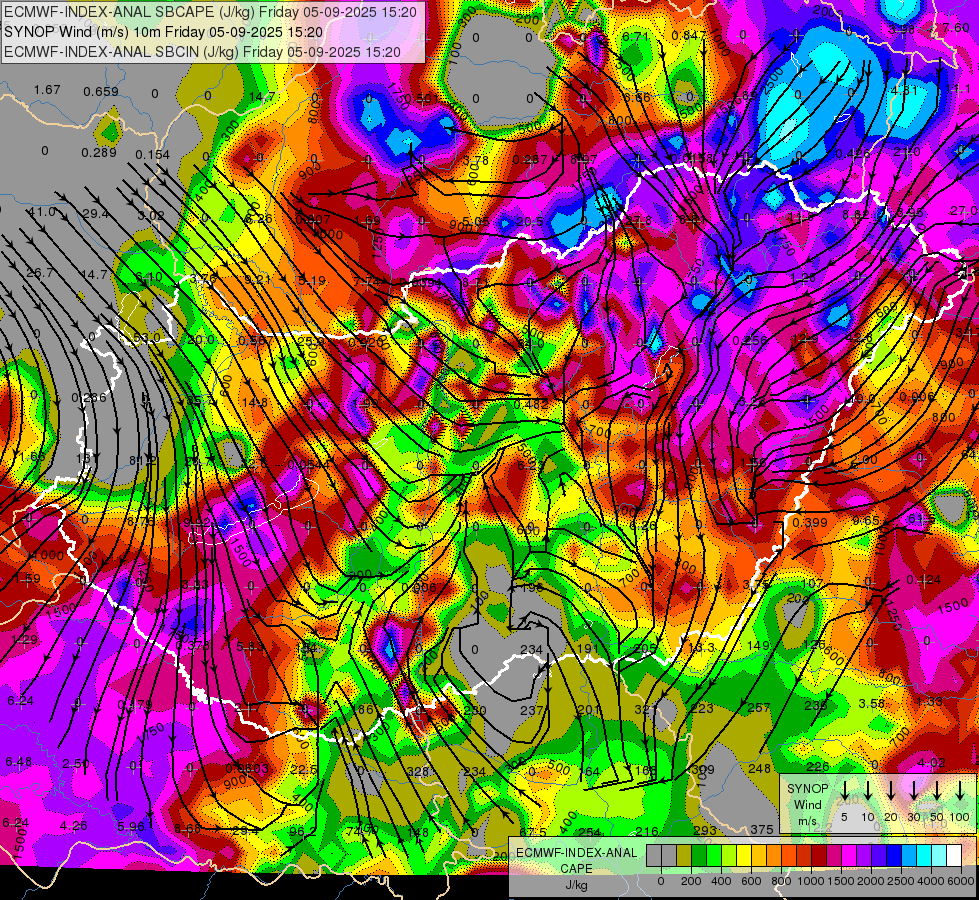Click station value 26.7
Image resolution: width=979 pixels, height=900 pixels.
(39, 273)
